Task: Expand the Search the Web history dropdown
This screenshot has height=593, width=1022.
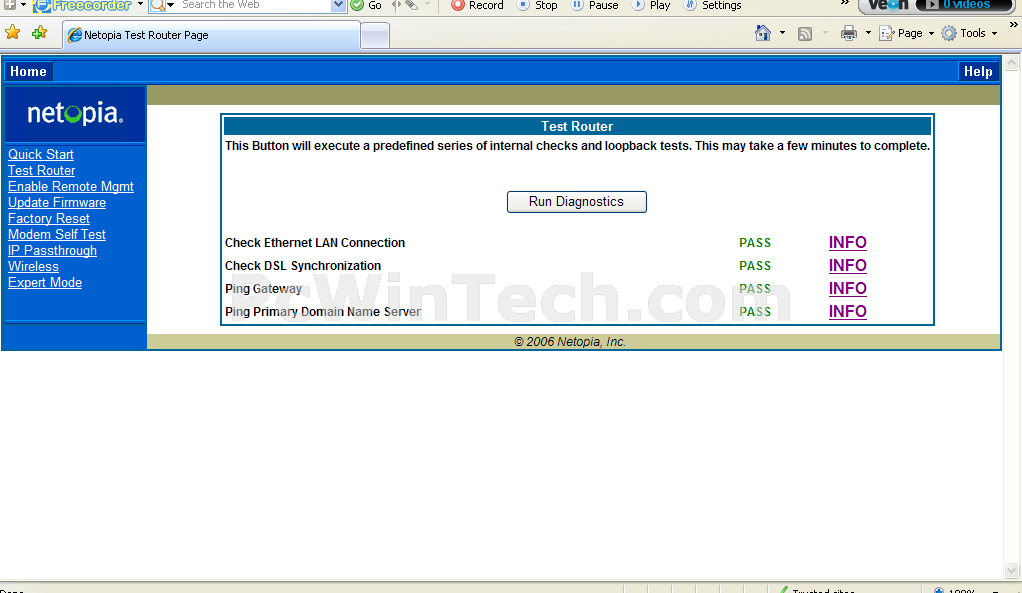Action: (338, 5)
